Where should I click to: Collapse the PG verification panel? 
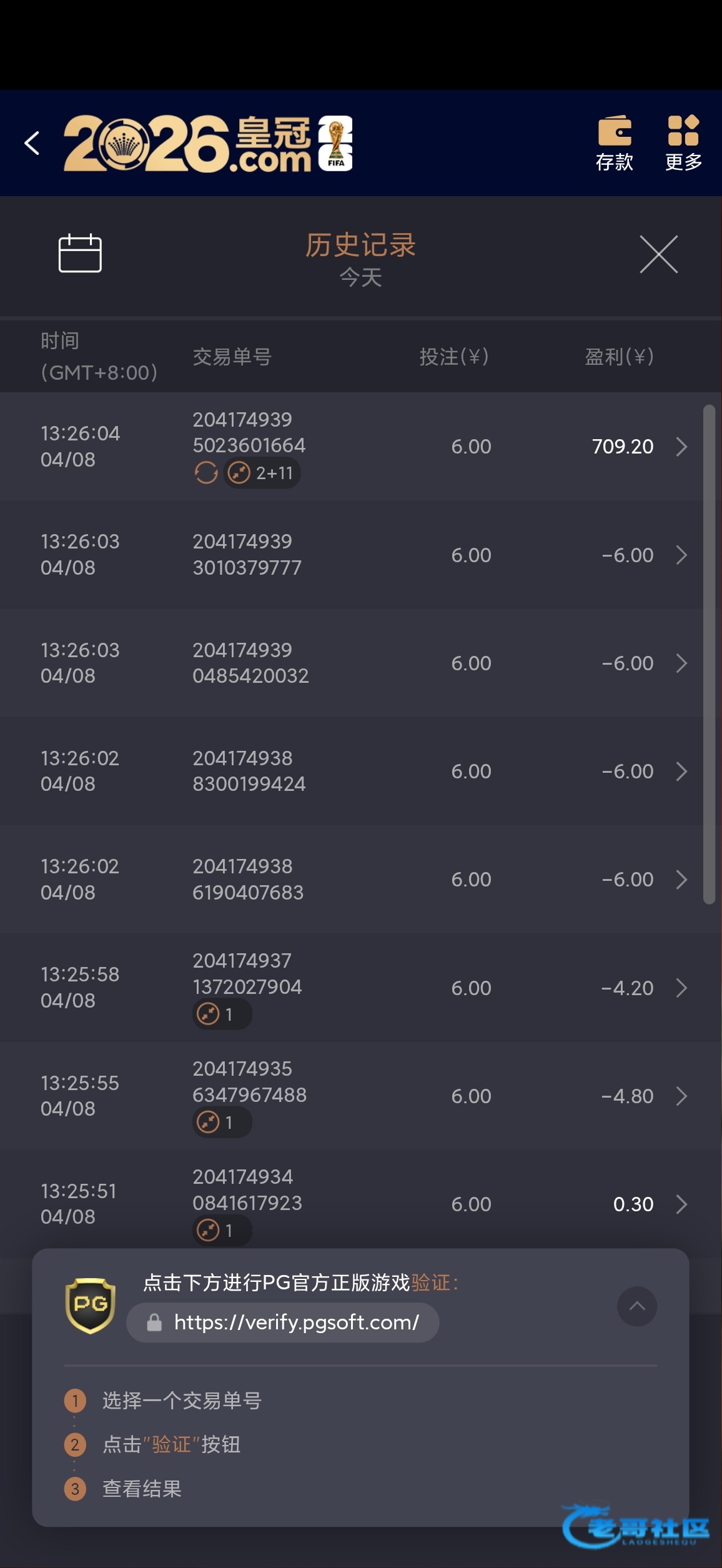click(x=636, y=1306)
